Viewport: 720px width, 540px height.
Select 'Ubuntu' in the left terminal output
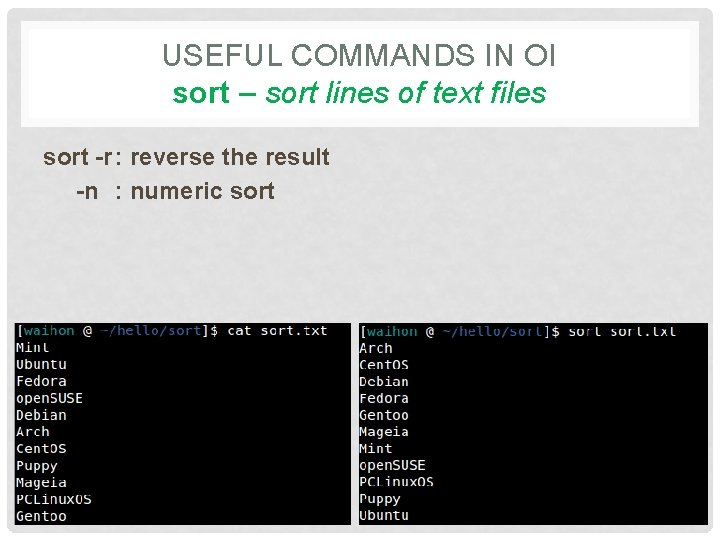[41, 365]
